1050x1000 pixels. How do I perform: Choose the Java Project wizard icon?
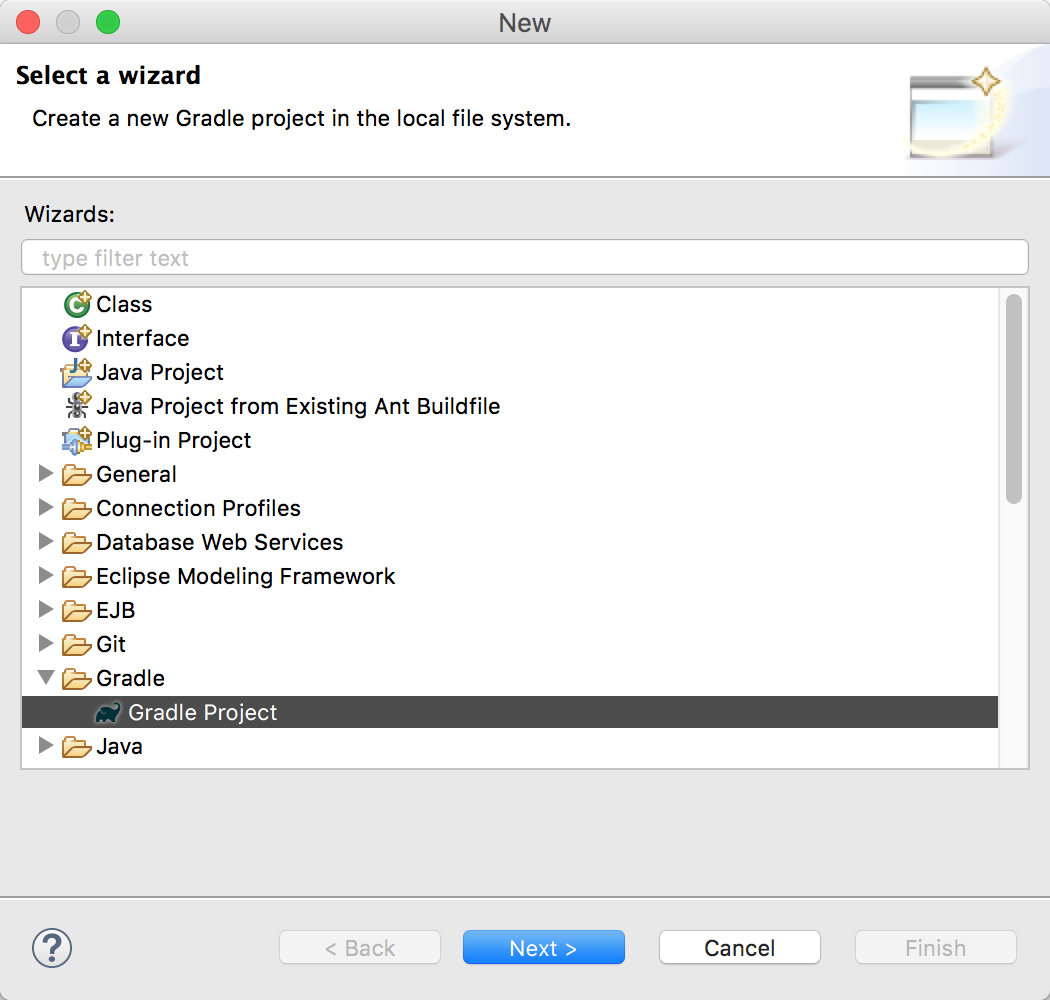pyautogui.click(x=77, y=372)
